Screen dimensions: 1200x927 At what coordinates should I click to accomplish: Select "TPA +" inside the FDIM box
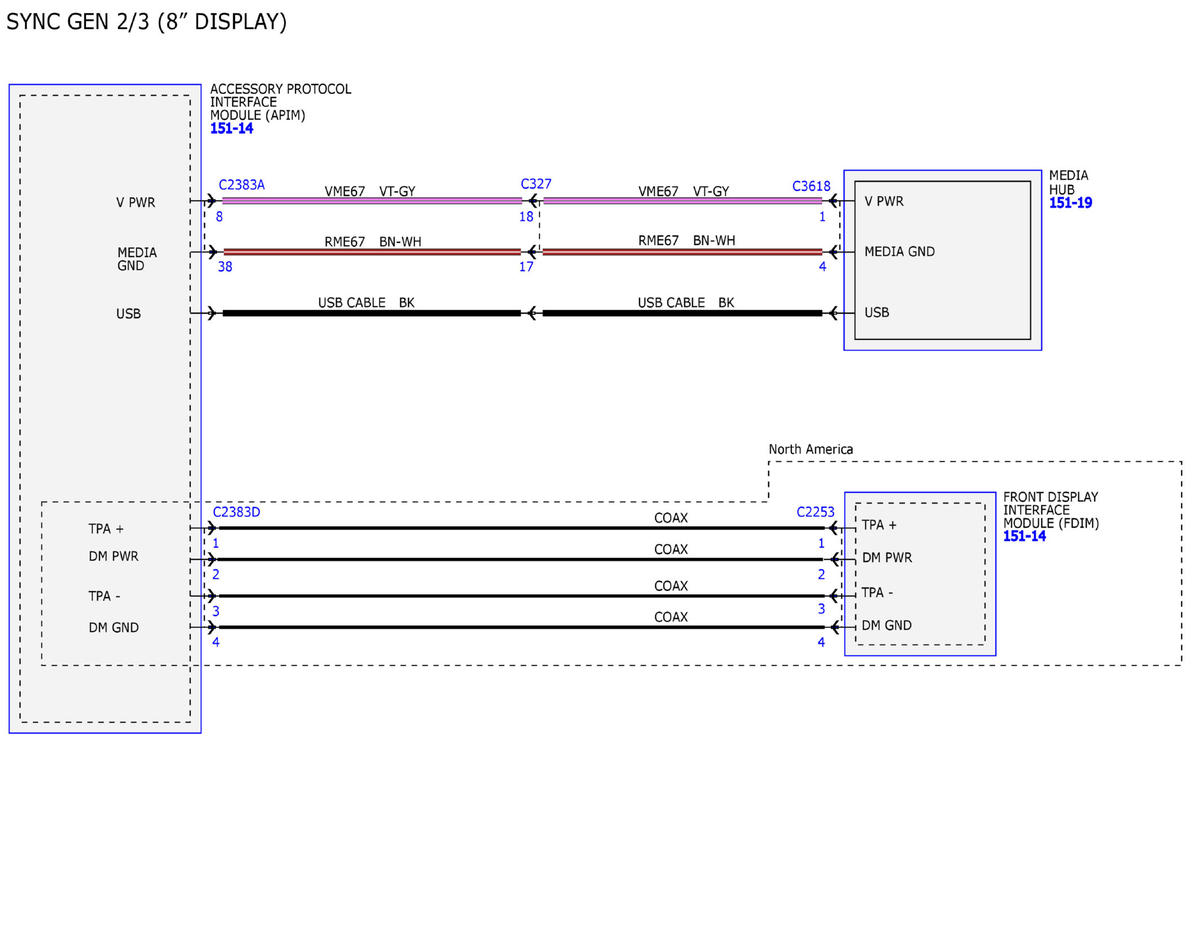(x=880, y=525)
